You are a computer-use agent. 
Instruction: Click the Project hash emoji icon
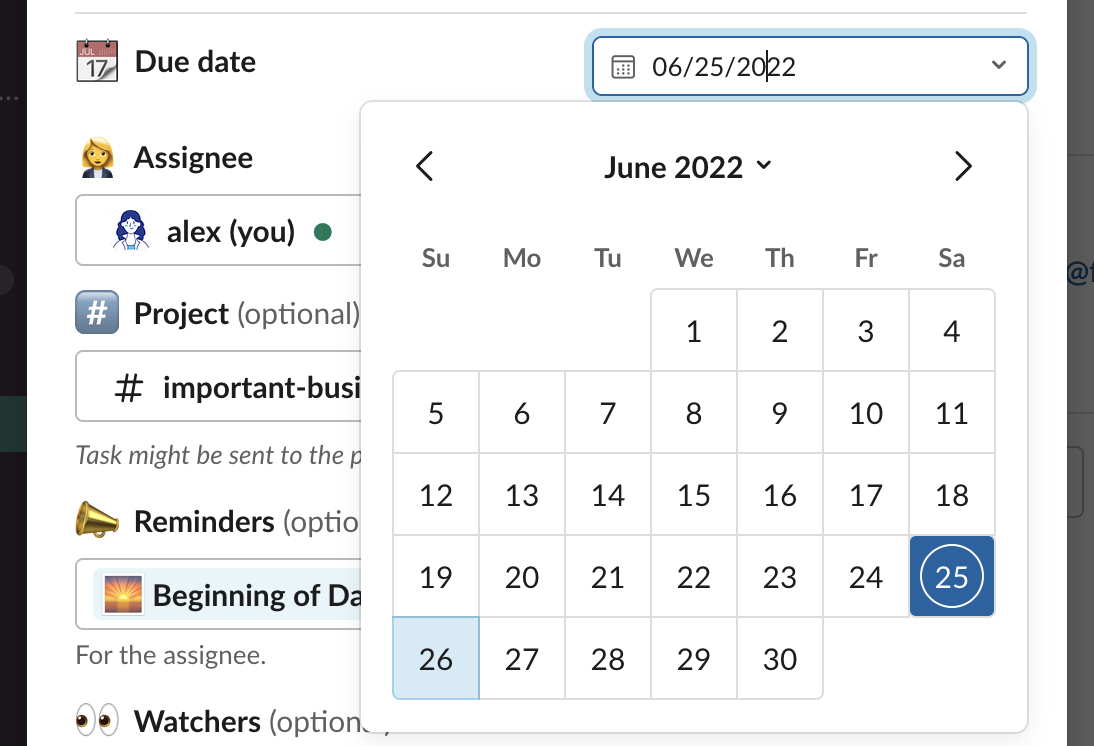click(x=97, y=314)
